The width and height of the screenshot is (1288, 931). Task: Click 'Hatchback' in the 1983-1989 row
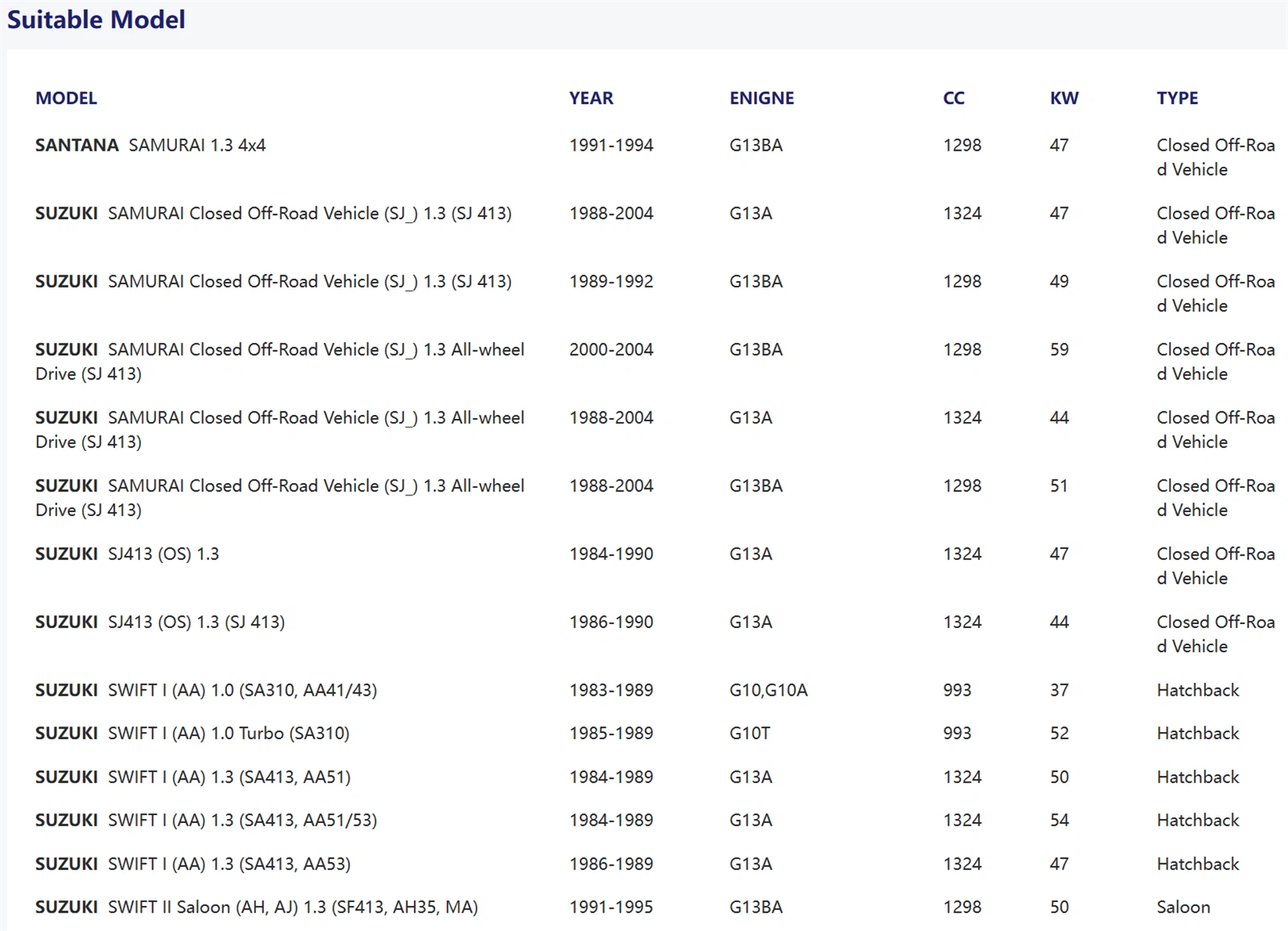click(1198, 690)
